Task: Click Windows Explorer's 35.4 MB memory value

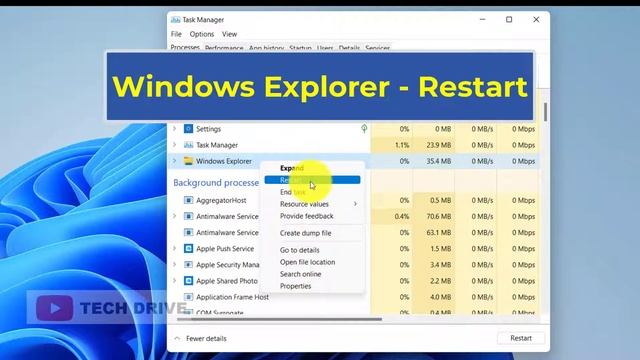Action: coord(438,161)
